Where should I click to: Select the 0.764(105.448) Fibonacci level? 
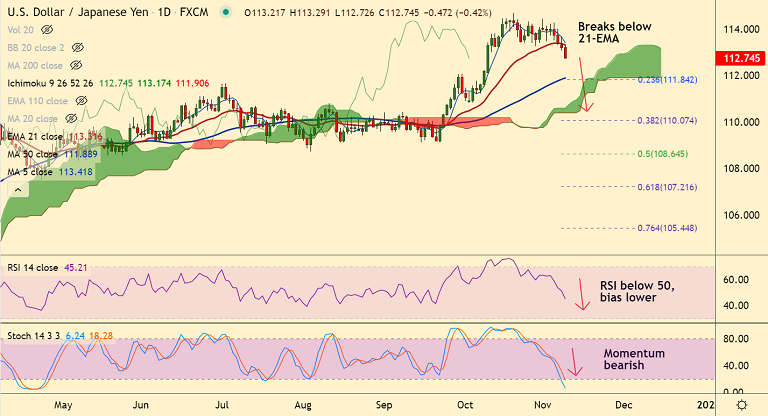click(667, 228)
